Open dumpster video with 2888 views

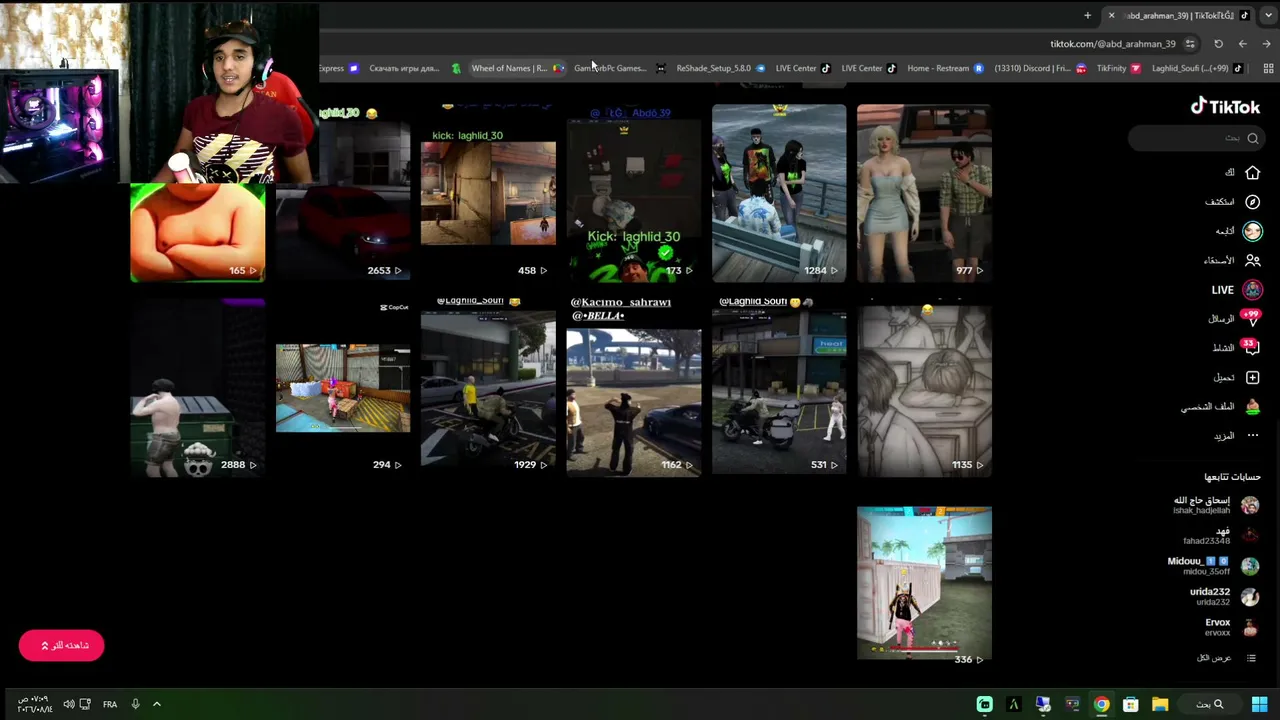point(198,387)
